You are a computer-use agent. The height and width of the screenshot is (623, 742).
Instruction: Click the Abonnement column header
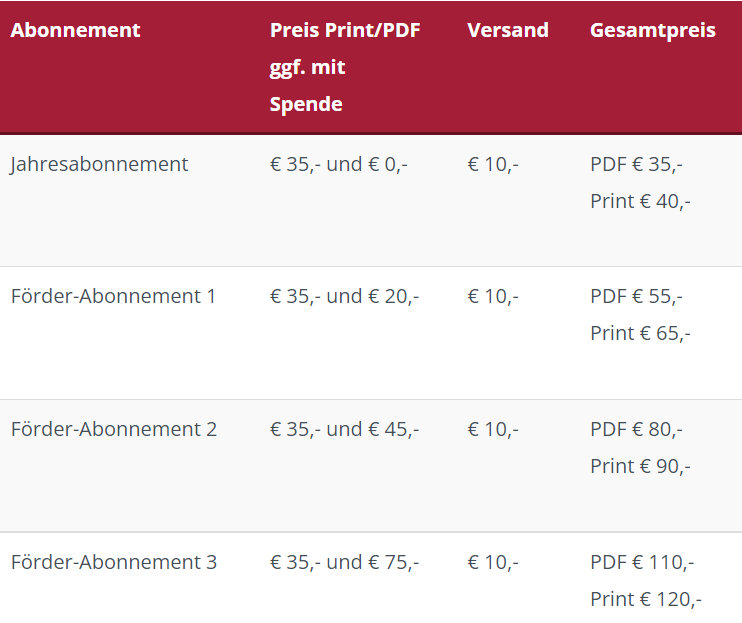[75, 30]
